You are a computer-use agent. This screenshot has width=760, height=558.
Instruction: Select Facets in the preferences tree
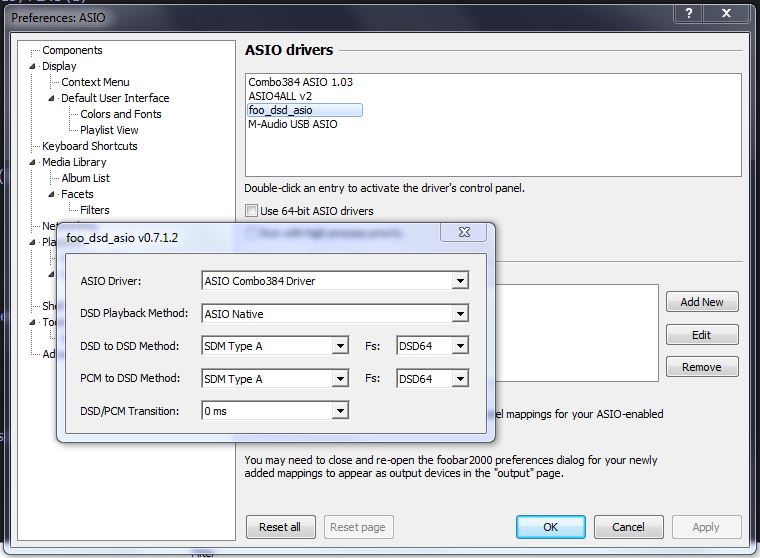77,194
